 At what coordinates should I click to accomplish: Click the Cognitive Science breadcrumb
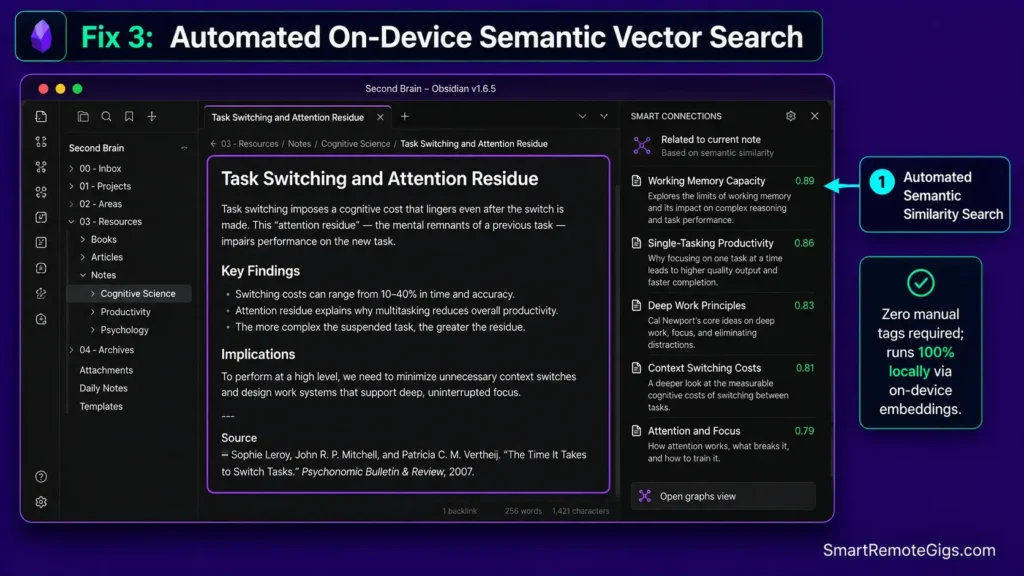coord(355,144)
